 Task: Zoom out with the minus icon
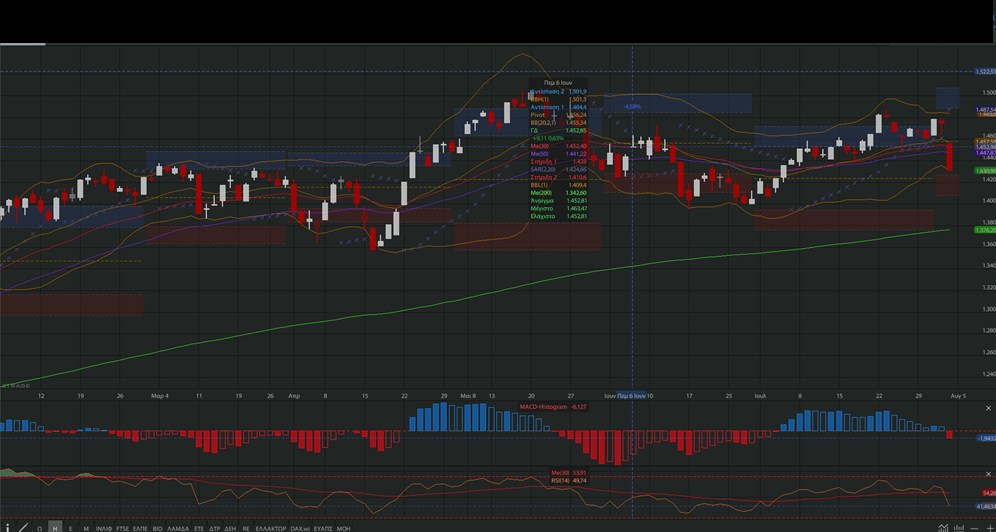(974, 528)
